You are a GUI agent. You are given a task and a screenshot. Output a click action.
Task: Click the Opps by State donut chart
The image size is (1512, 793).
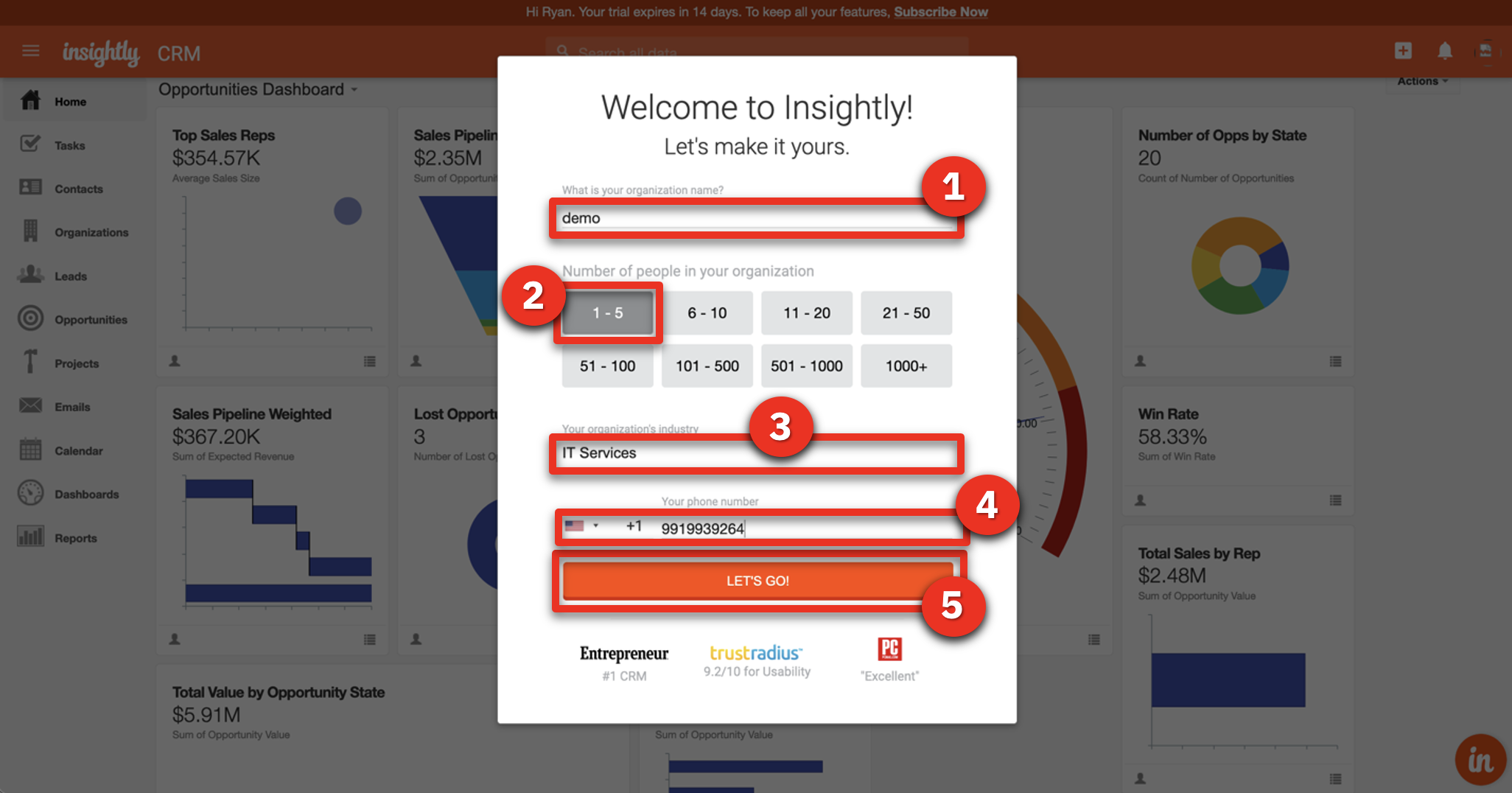pos(1240,266)
